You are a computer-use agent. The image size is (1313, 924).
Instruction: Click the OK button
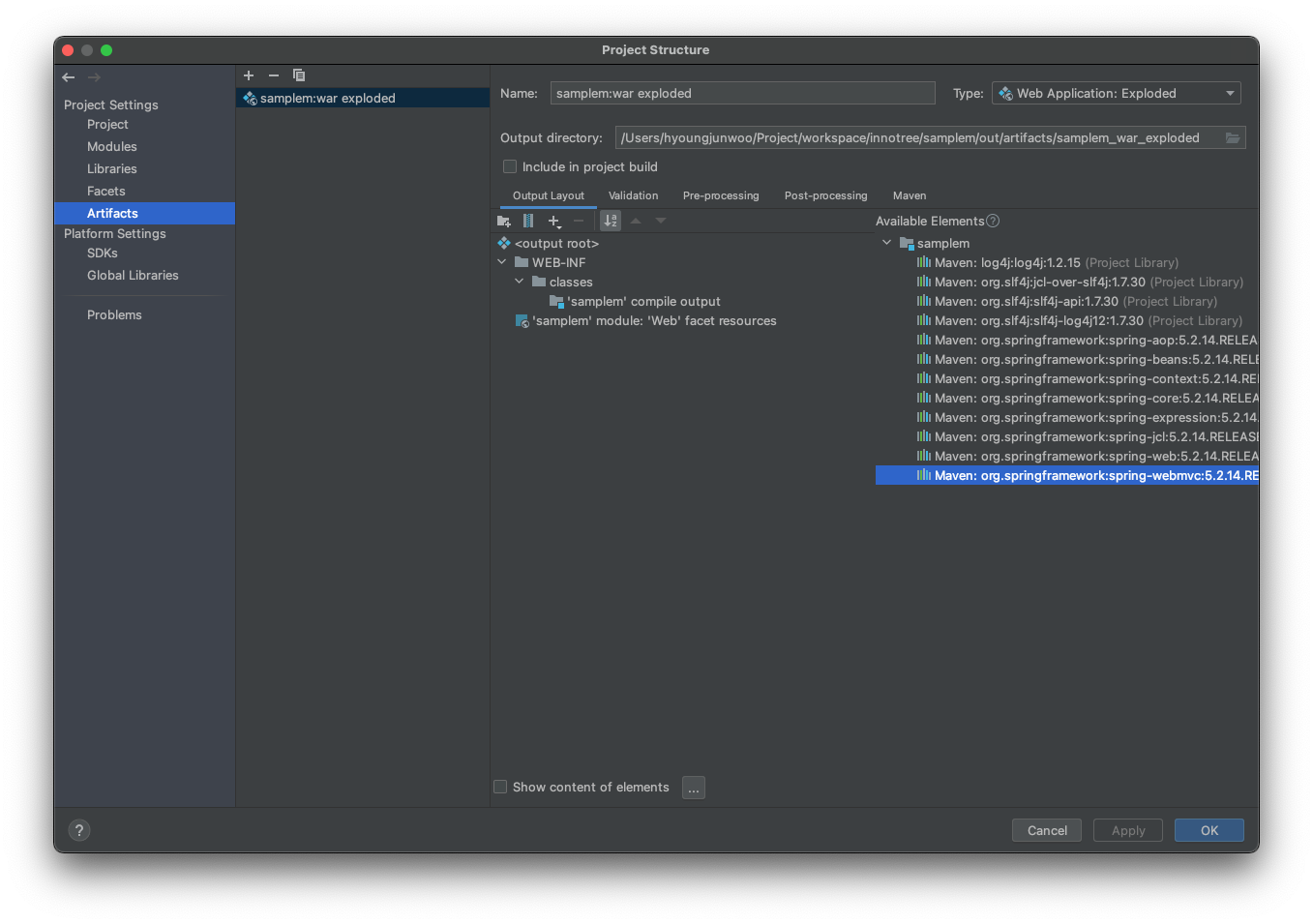click(1209, 830)
